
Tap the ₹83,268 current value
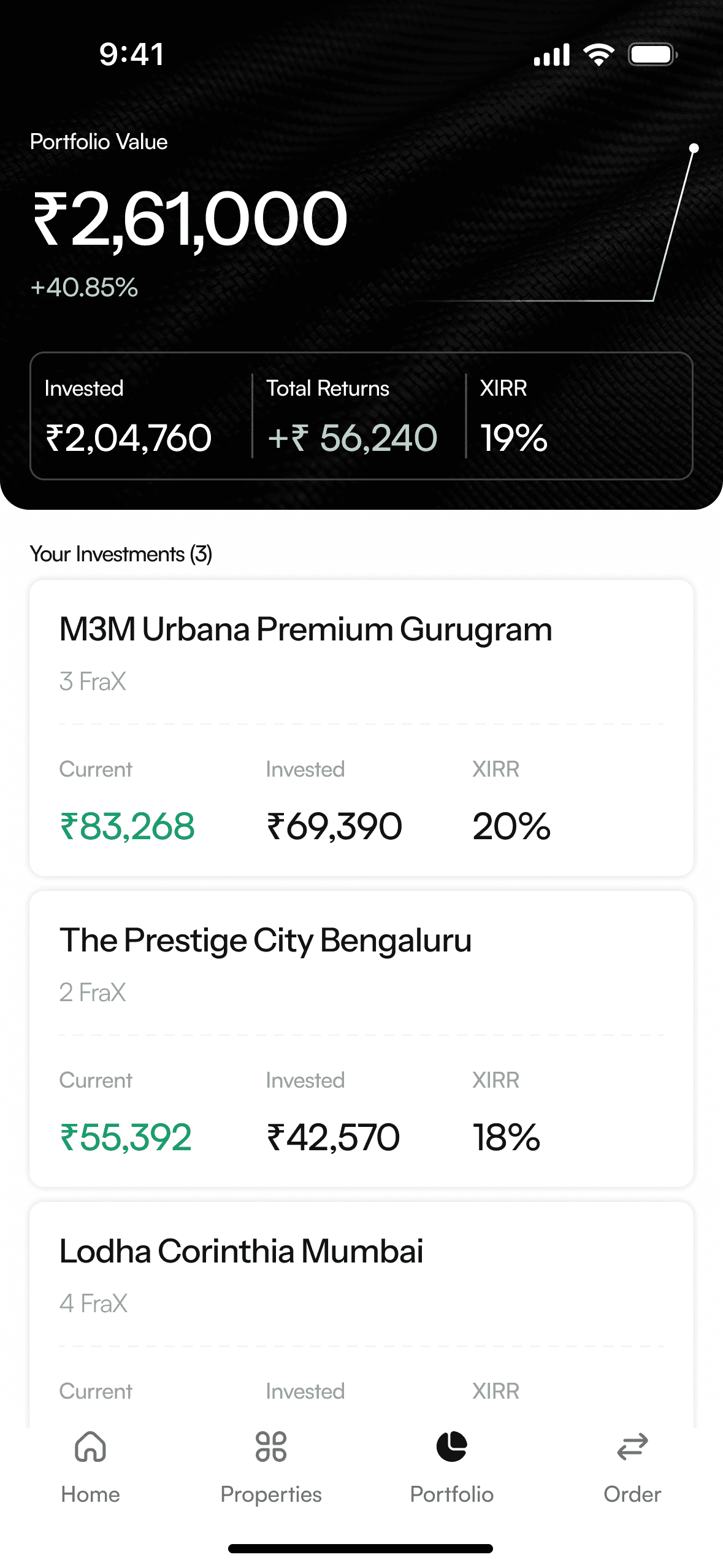tap(127, 826)
